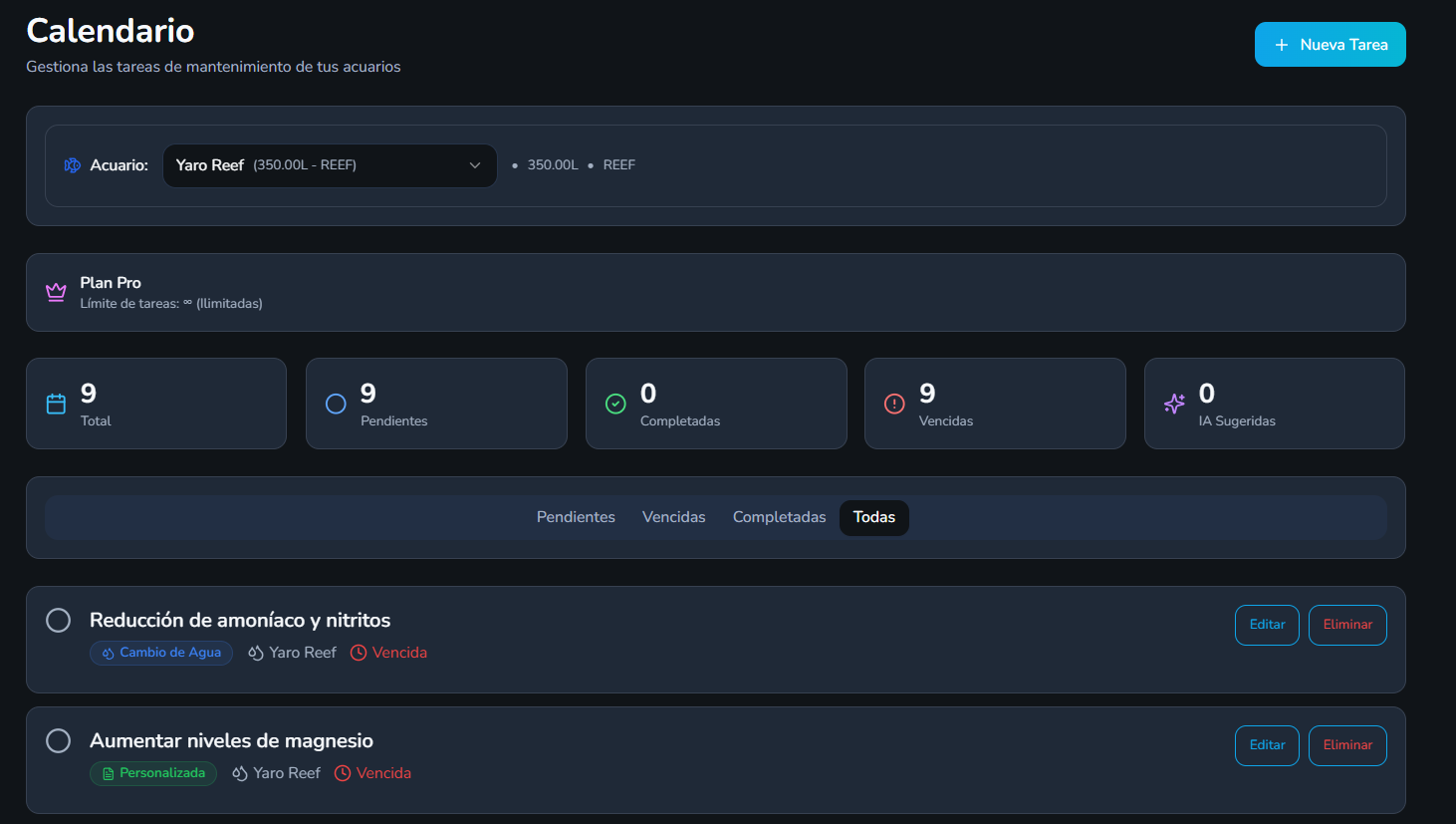Open the Completadas tab
The width and height of the screenshot is (1456, 824).
[780, 517]
